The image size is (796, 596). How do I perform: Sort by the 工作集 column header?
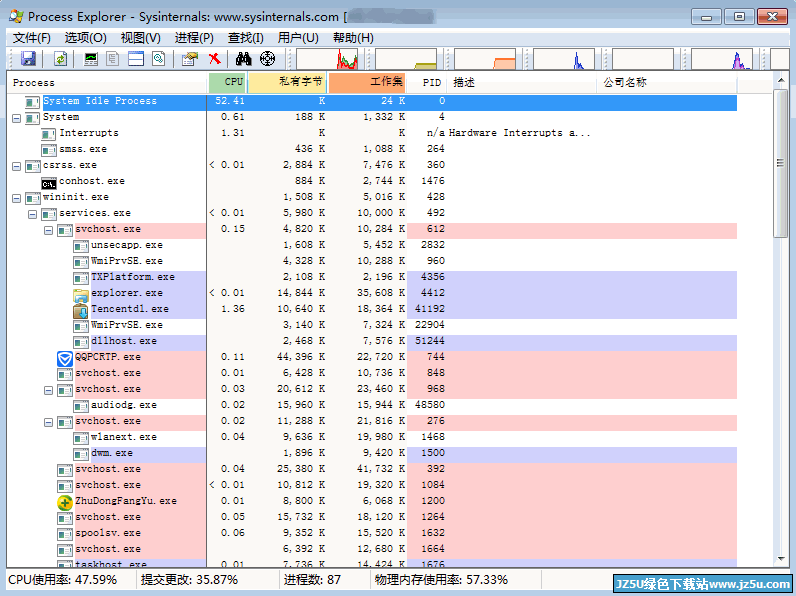[x=367, y=83]
